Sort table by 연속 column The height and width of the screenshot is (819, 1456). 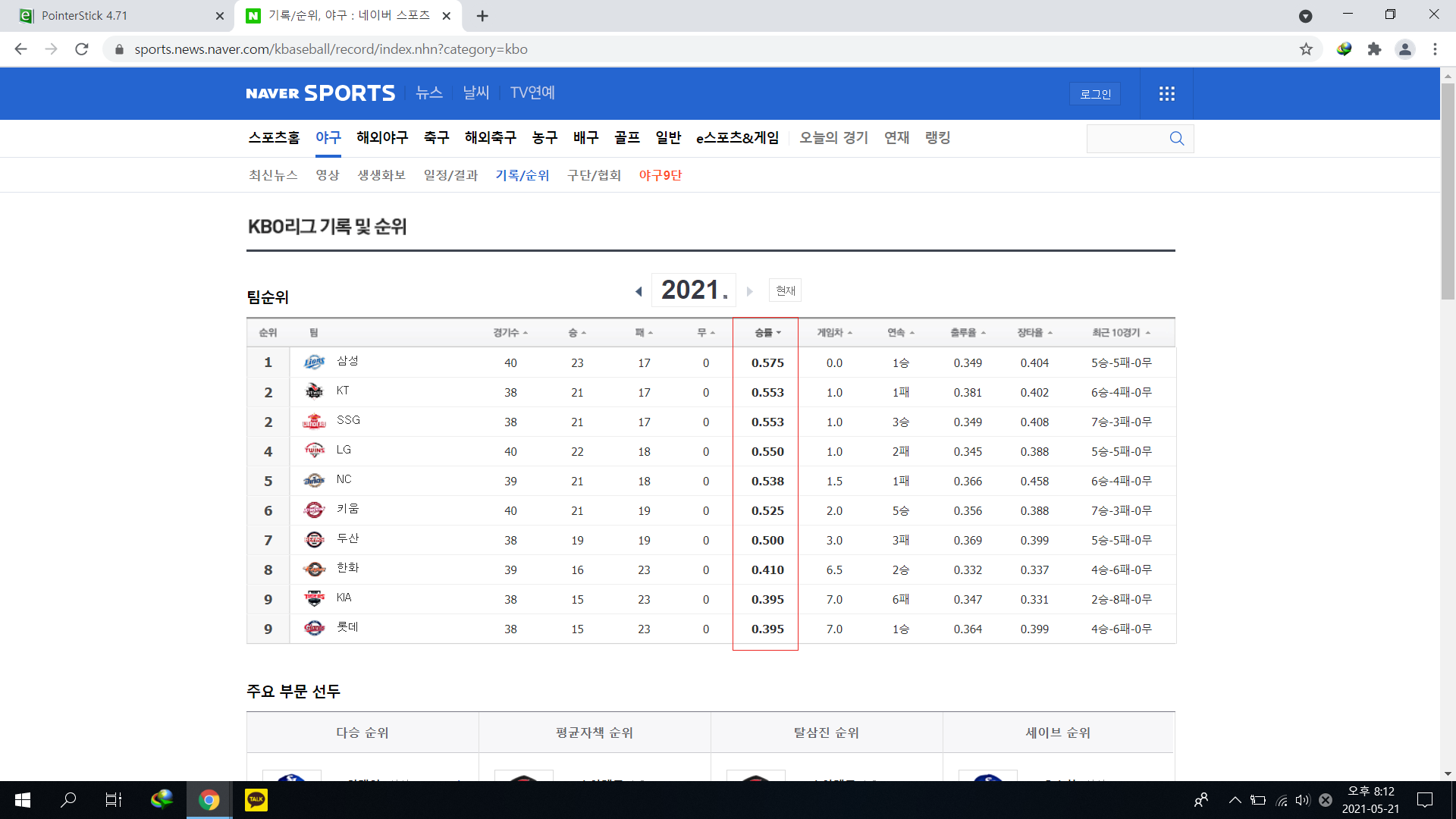901,333
